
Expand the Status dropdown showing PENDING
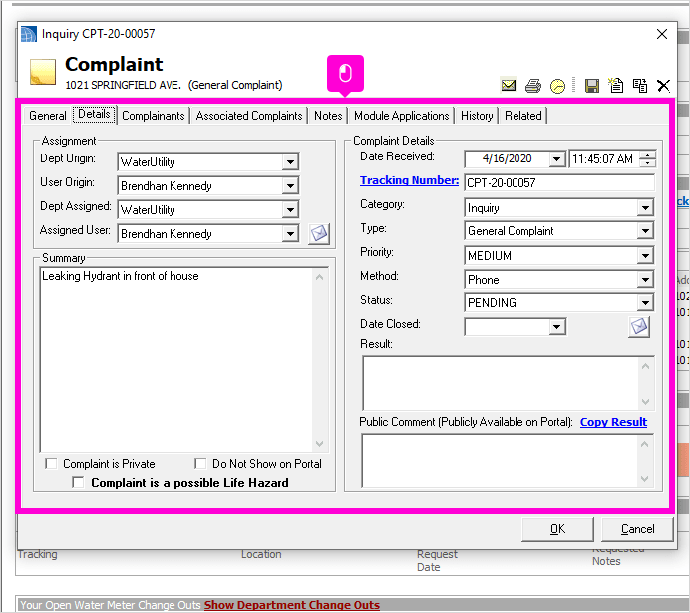pos(645,302)
